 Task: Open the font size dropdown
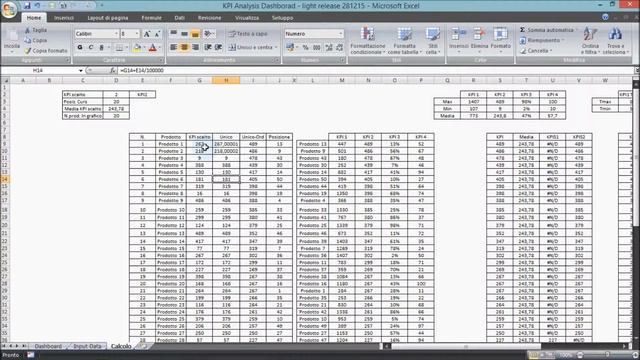(x=137, y=34)
